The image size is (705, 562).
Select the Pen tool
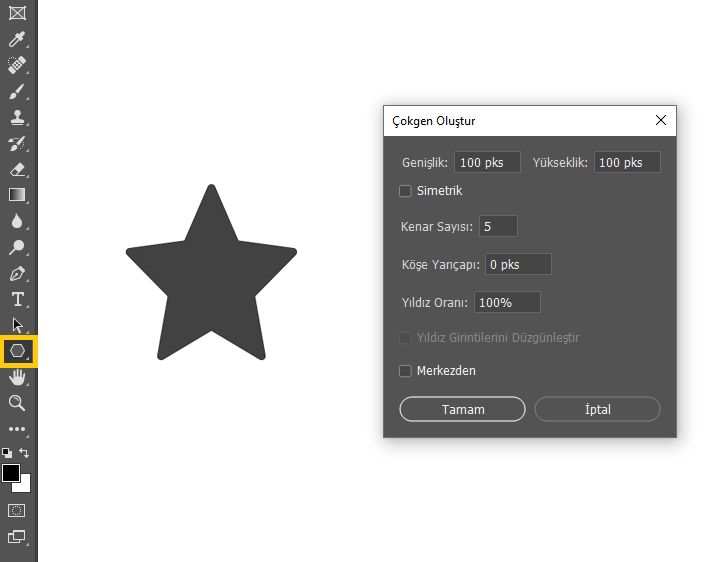pos(17,273)
